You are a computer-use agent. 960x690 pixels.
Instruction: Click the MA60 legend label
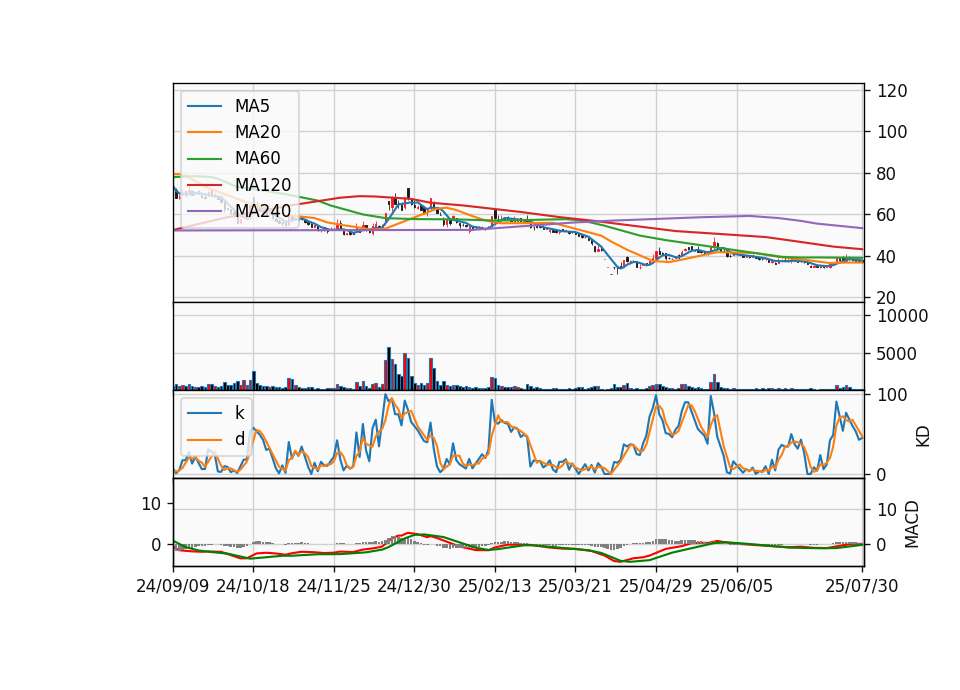pyautogui.click(x=257, y=159)
